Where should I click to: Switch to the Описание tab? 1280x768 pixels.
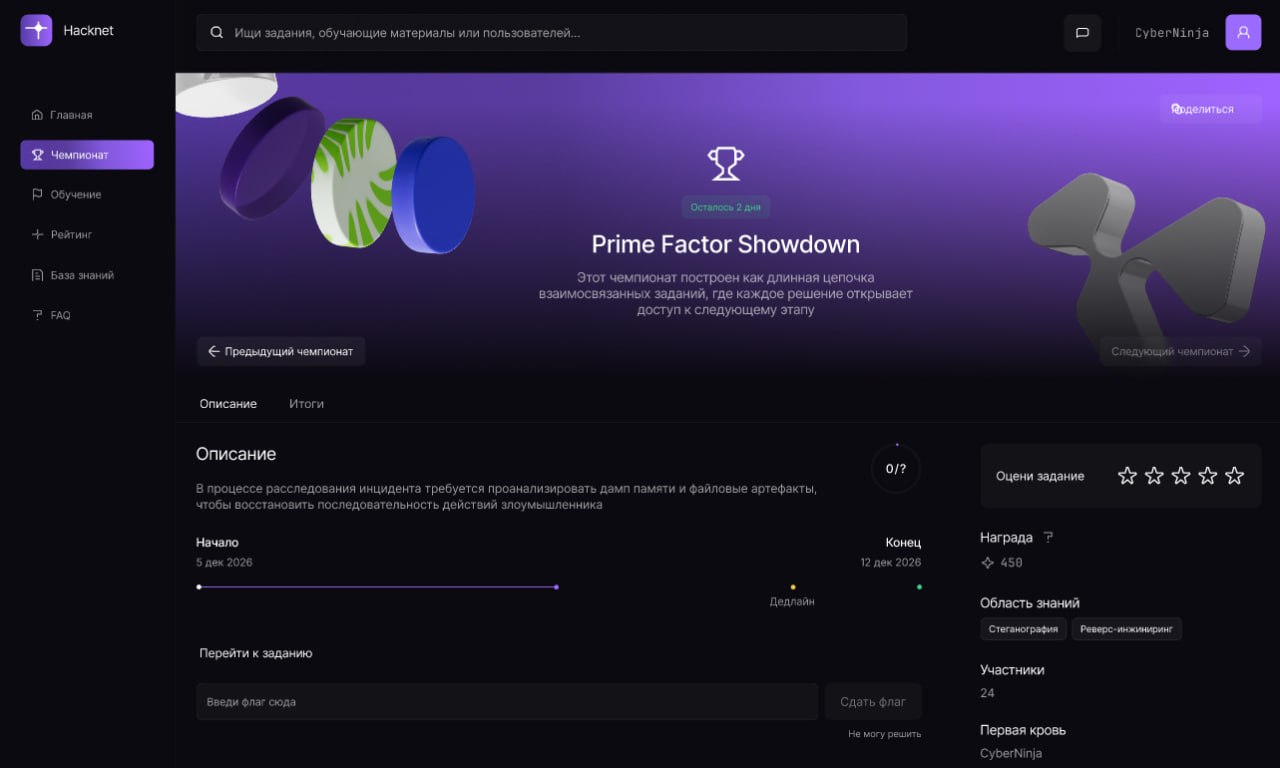[228, 404]
